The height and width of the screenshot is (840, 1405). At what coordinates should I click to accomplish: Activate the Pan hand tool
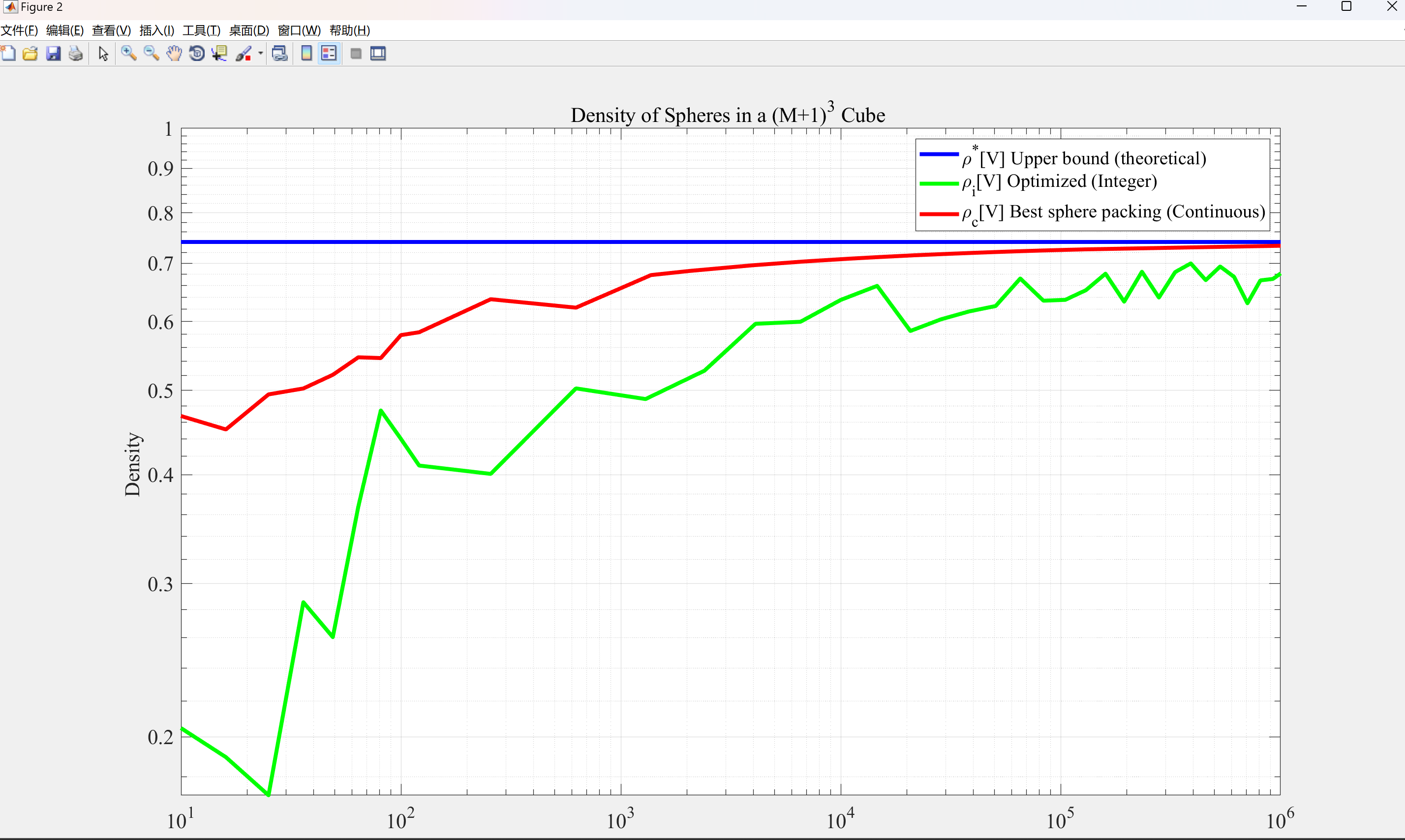pos(174,54)
